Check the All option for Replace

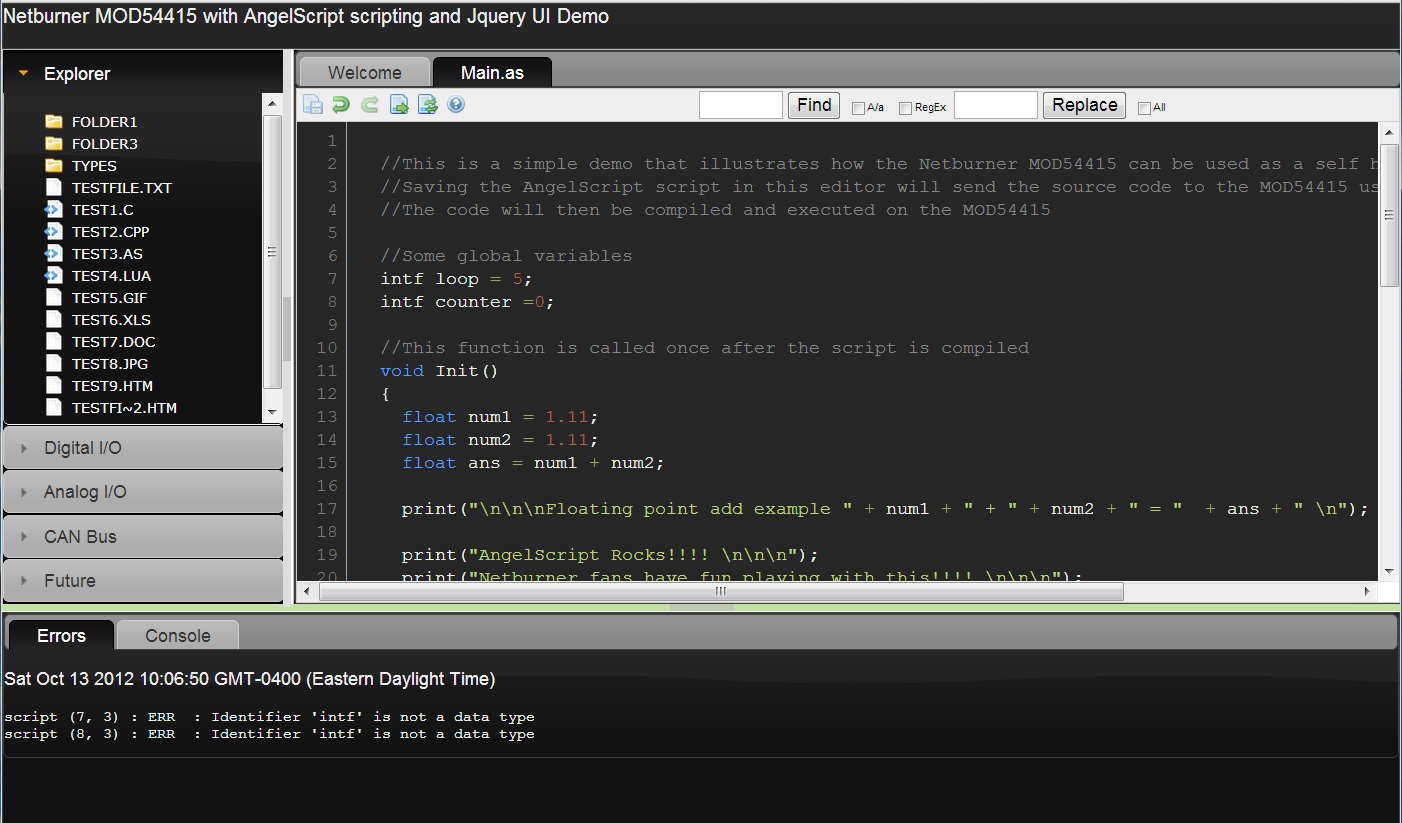click(1142, 107)
